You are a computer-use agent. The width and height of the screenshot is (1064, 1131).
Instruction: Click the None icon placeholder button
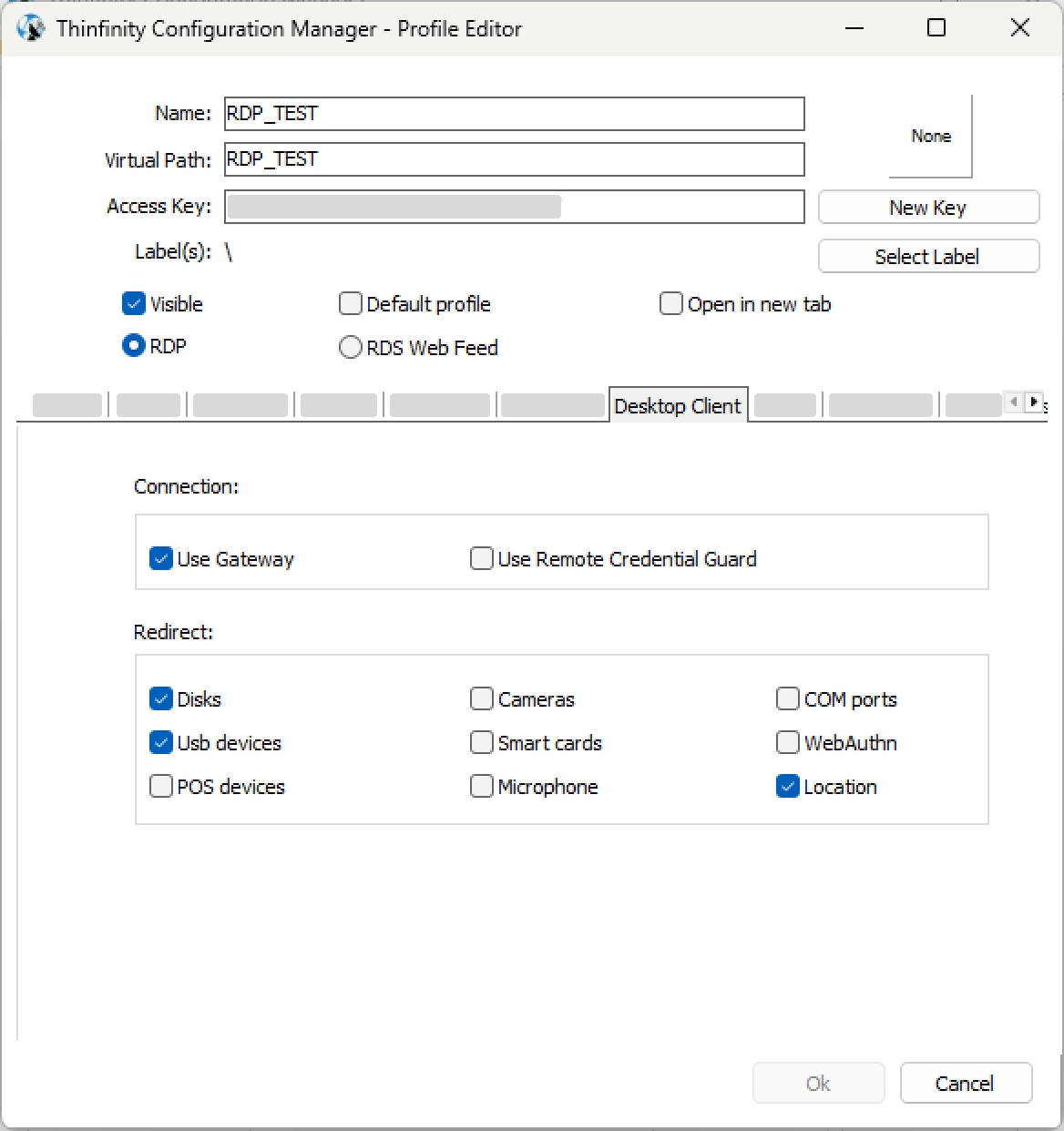coord(930,137)
